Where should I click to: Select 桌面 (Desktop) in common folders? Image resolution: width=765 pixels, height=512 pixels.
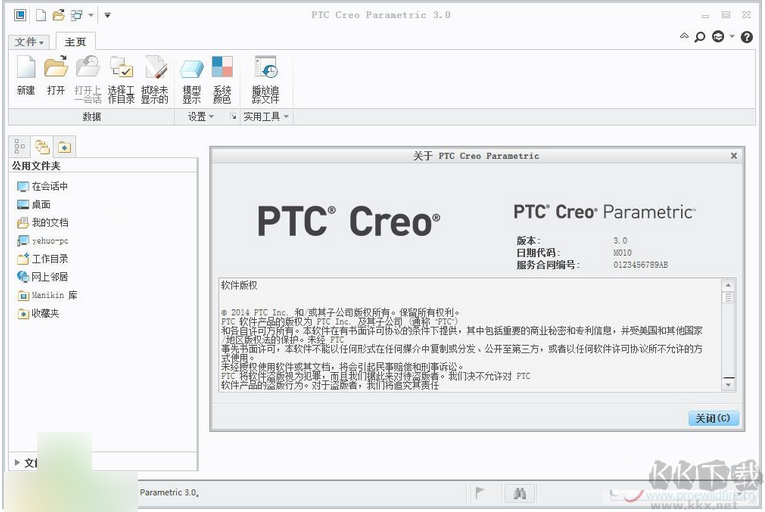(40, 204)
